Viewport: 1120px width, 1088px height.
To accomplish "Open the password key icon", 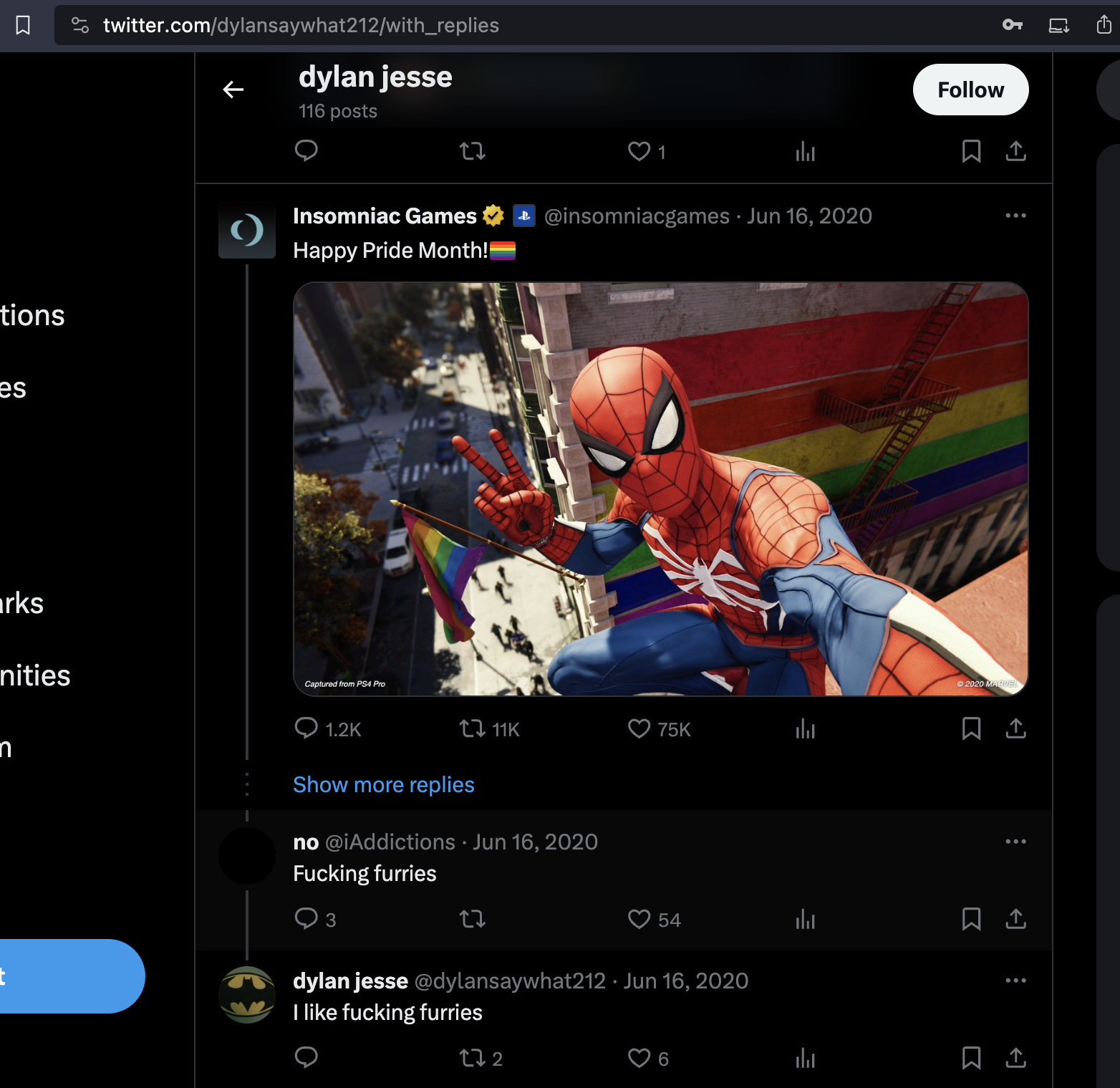I will coord(1013,25).
